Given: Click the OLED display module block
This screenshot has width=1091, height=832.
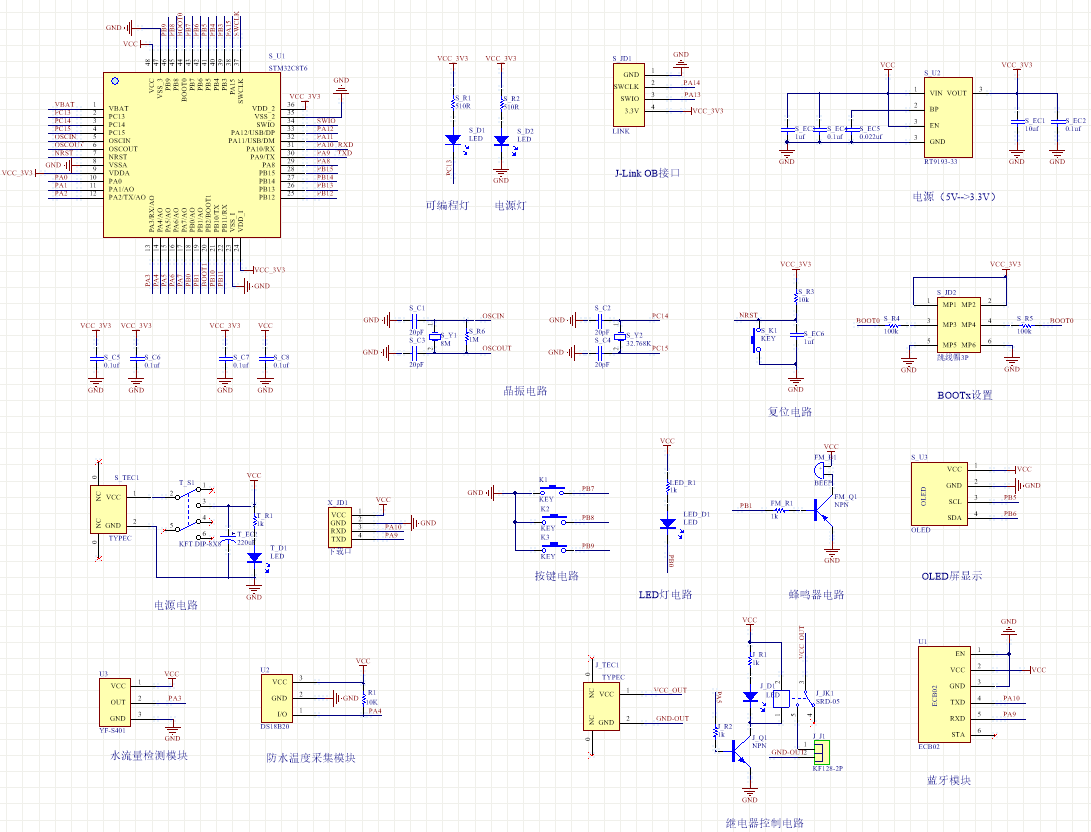Looking at the screenshot, I should point(938,493).
